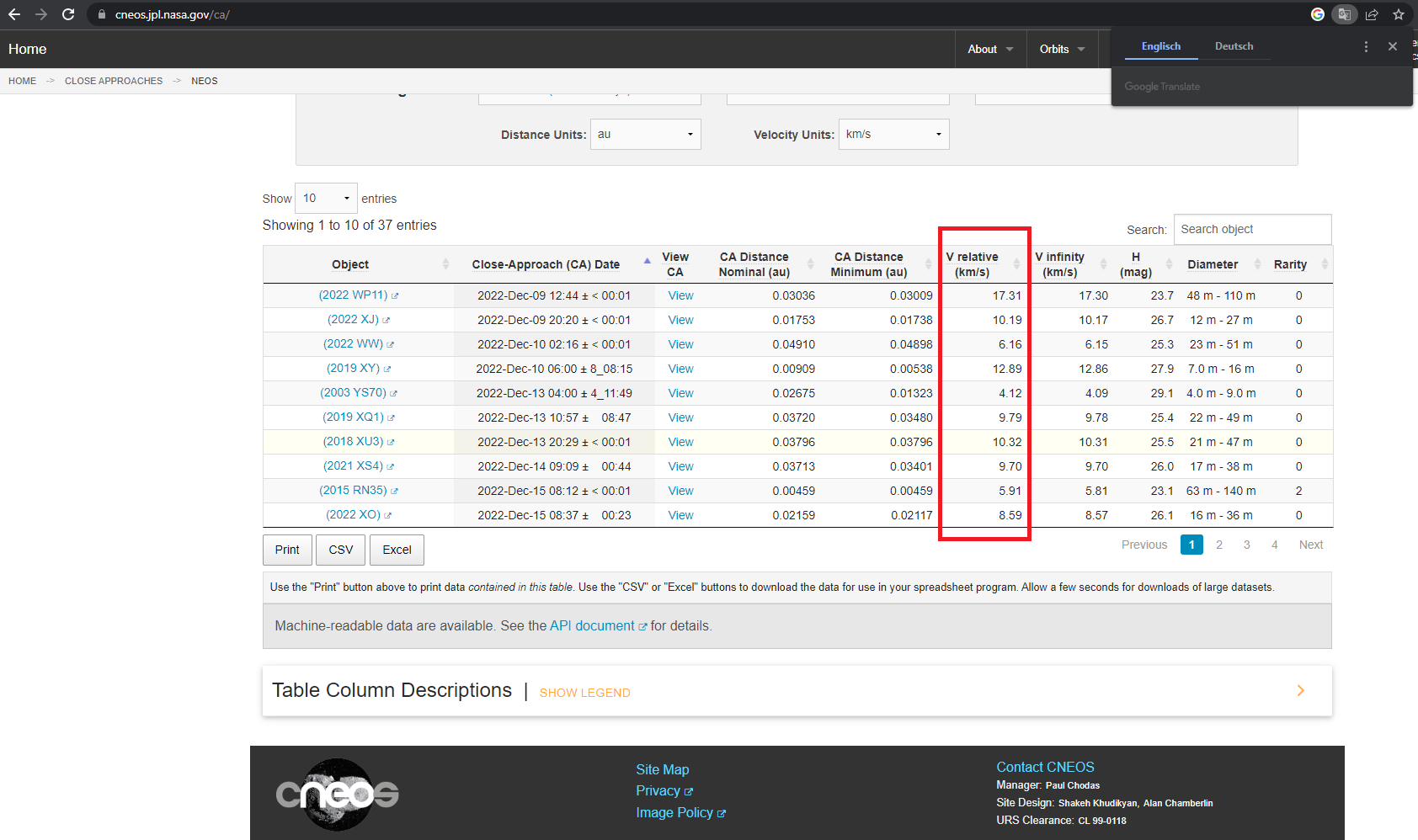Click View CA for (2003 YS70)
The width and height of the screenshot is (1418, 840).
pyautogui.click(x=680, y=393)
